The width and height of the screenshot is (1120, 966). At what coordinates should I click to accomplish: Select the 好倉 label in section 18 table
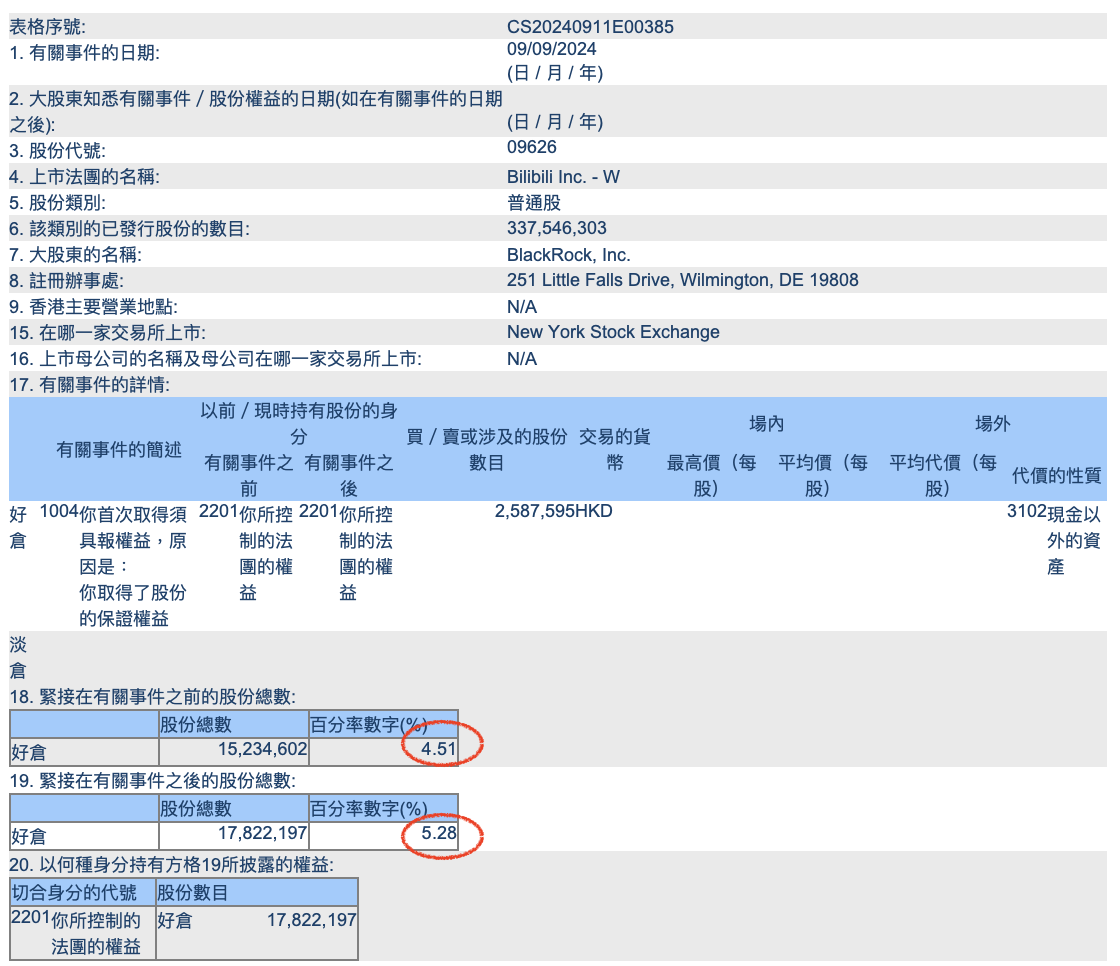(29, 752)
